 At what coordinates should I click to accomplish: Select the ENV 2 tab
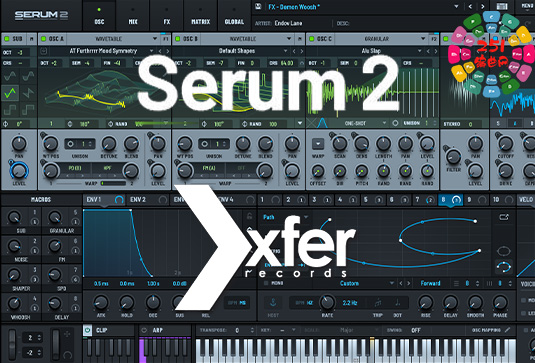147,200
